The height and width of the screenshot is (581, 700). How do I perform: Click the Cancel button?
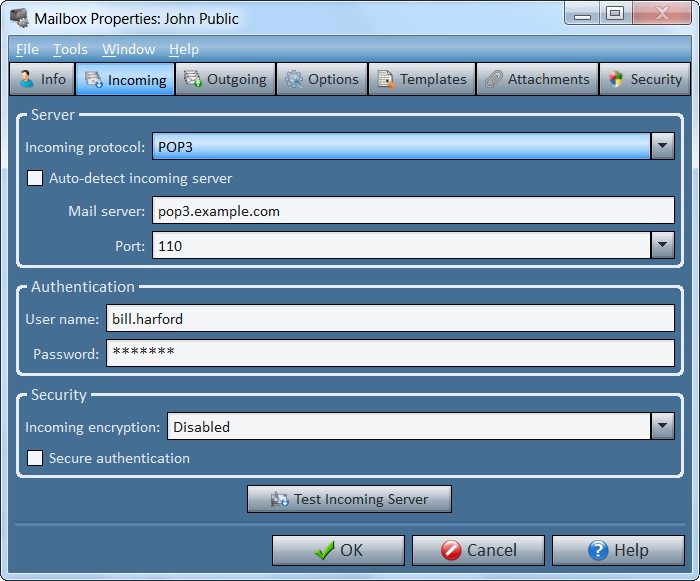pos(478,550)
